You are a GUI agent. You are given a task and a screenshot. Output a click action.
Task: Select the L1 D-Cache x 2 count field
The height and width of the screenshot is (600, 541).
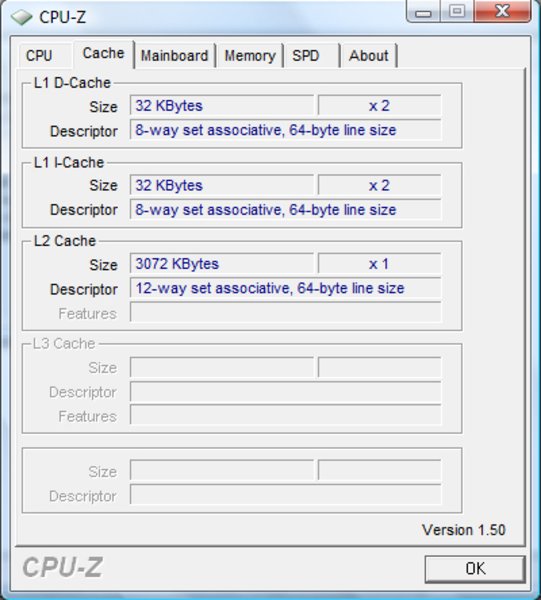pos(379,105)
